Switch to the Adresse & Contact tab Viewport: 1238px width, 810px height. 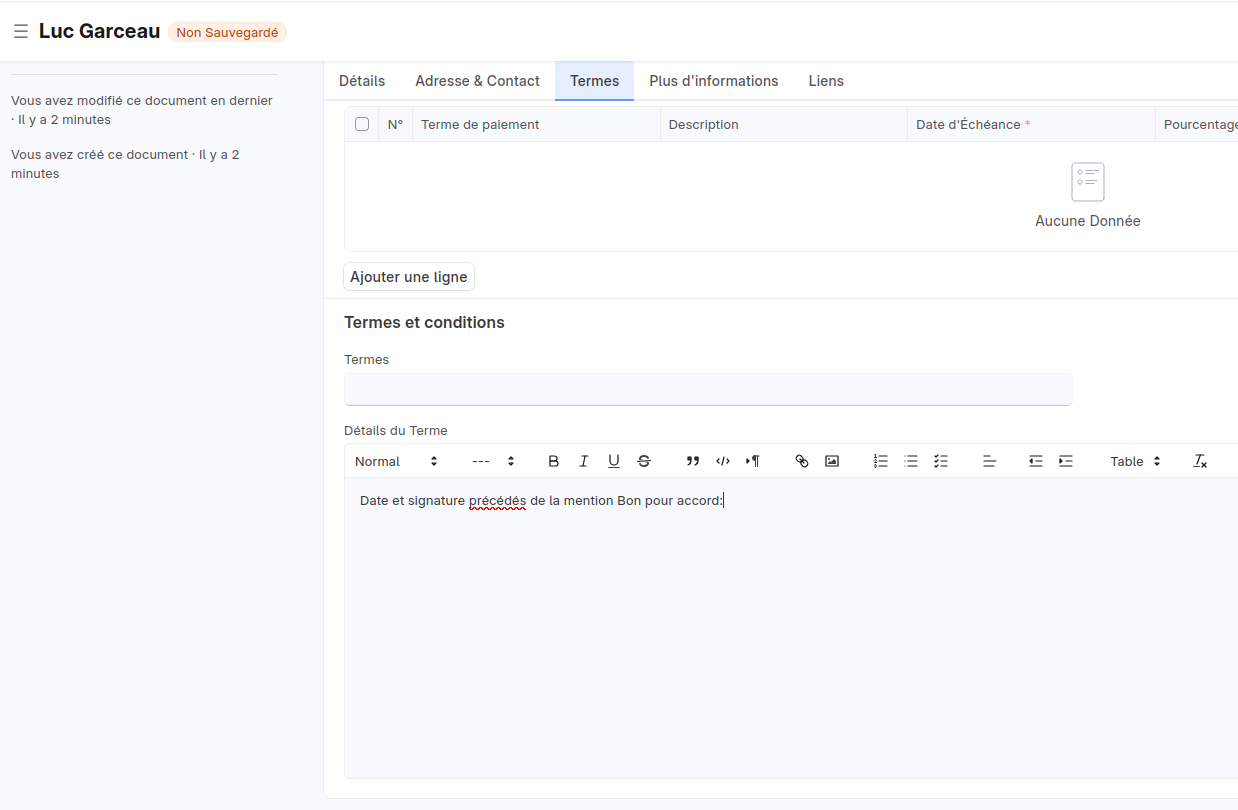tap(477, 81)
